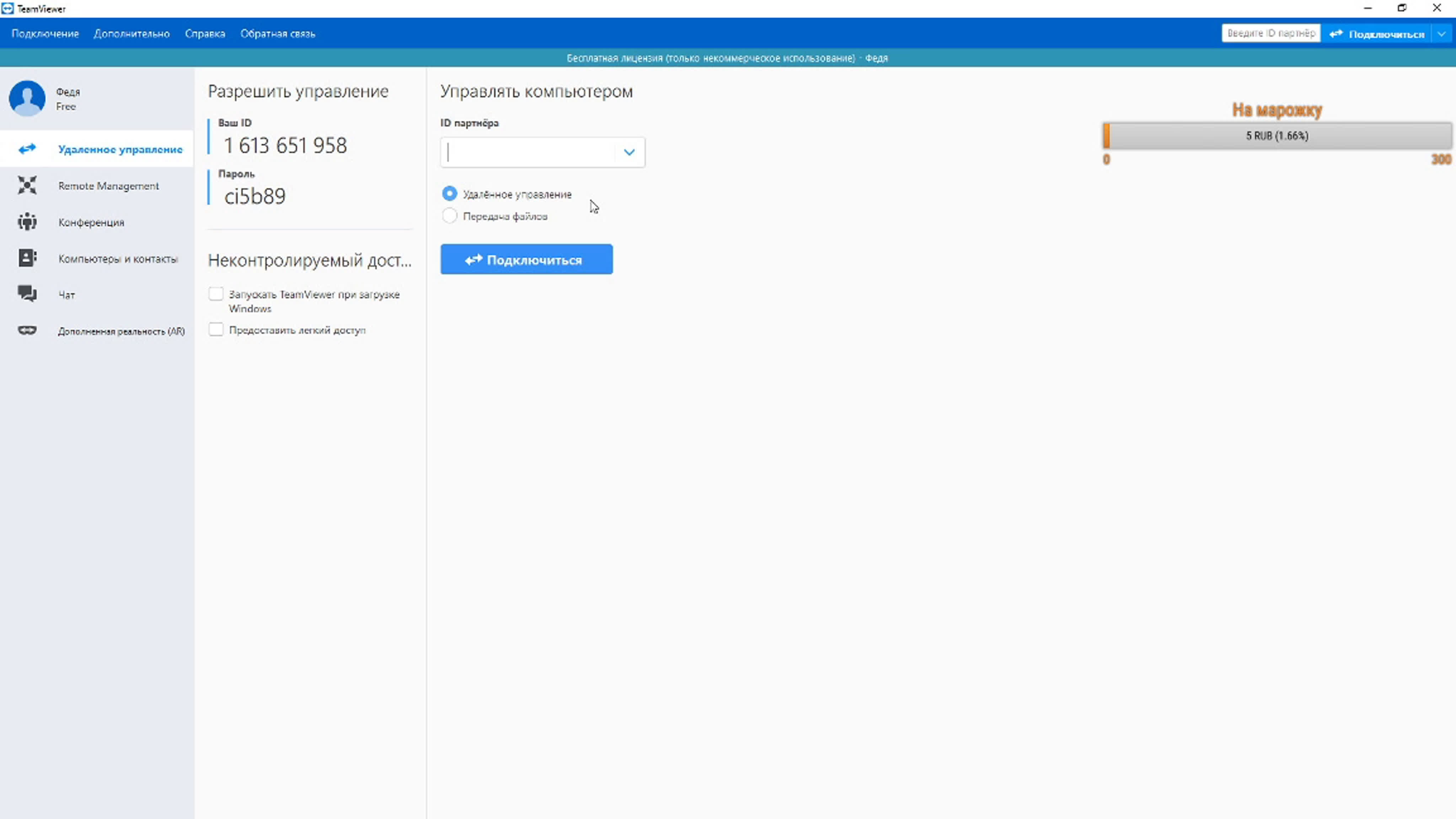Restore down the TeamViewer window
Viewport: 1456px width, 819px height.
pos(1402,9)
